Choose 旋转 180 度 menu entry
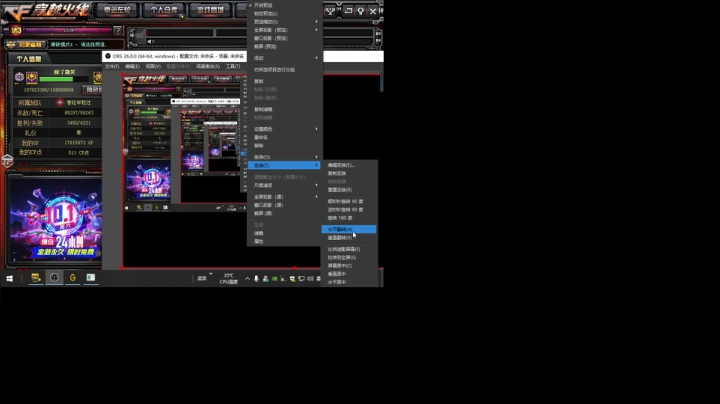Screen dimensions: 720x404 [349, 218]
